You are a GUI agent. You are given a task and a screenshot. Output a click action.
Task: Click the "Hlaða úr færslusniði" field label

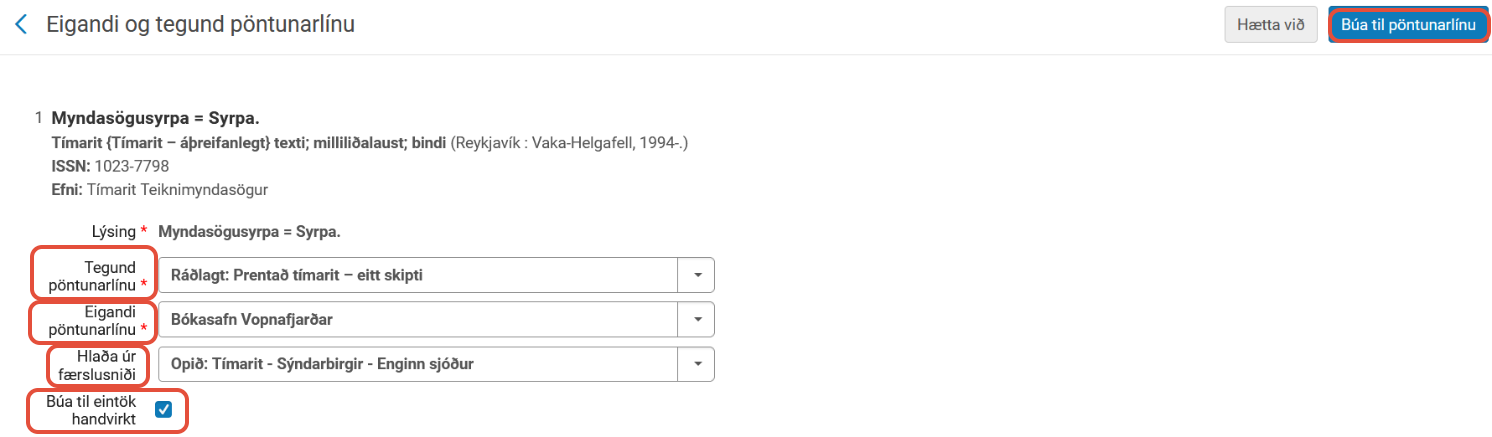point(99,364)
